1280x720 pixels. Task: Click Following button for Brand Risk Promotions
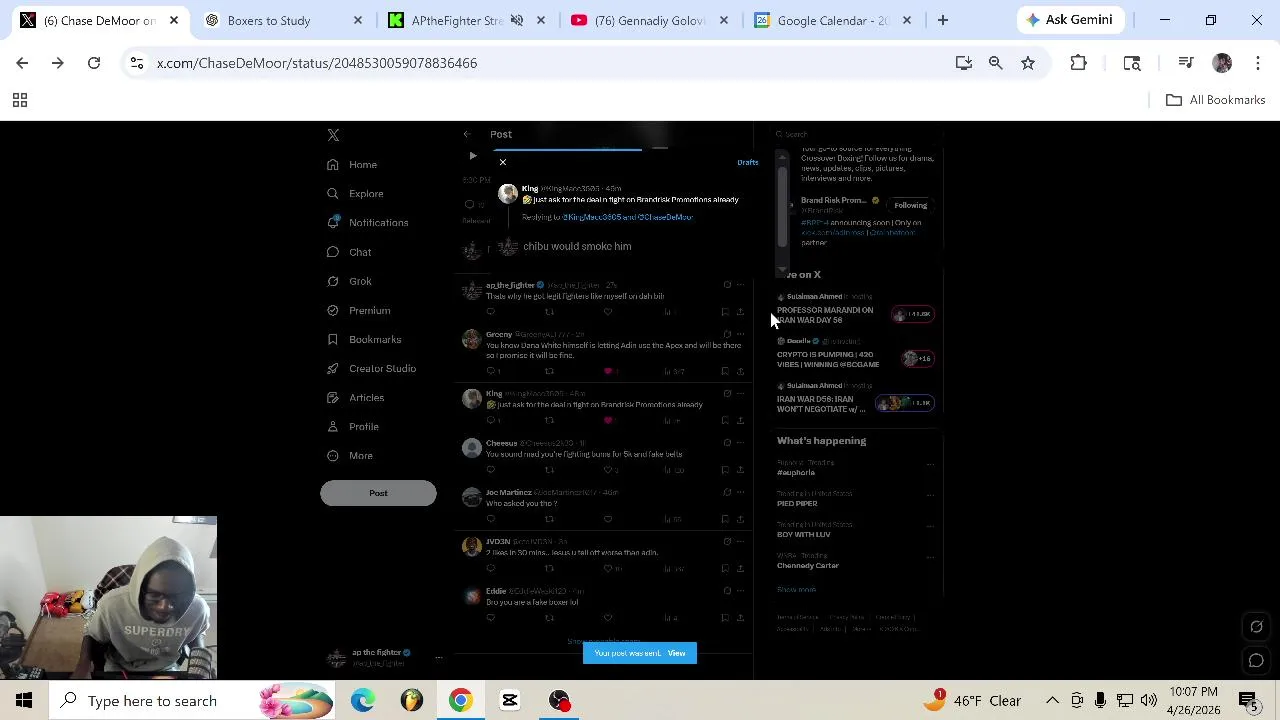coord(910,205)
